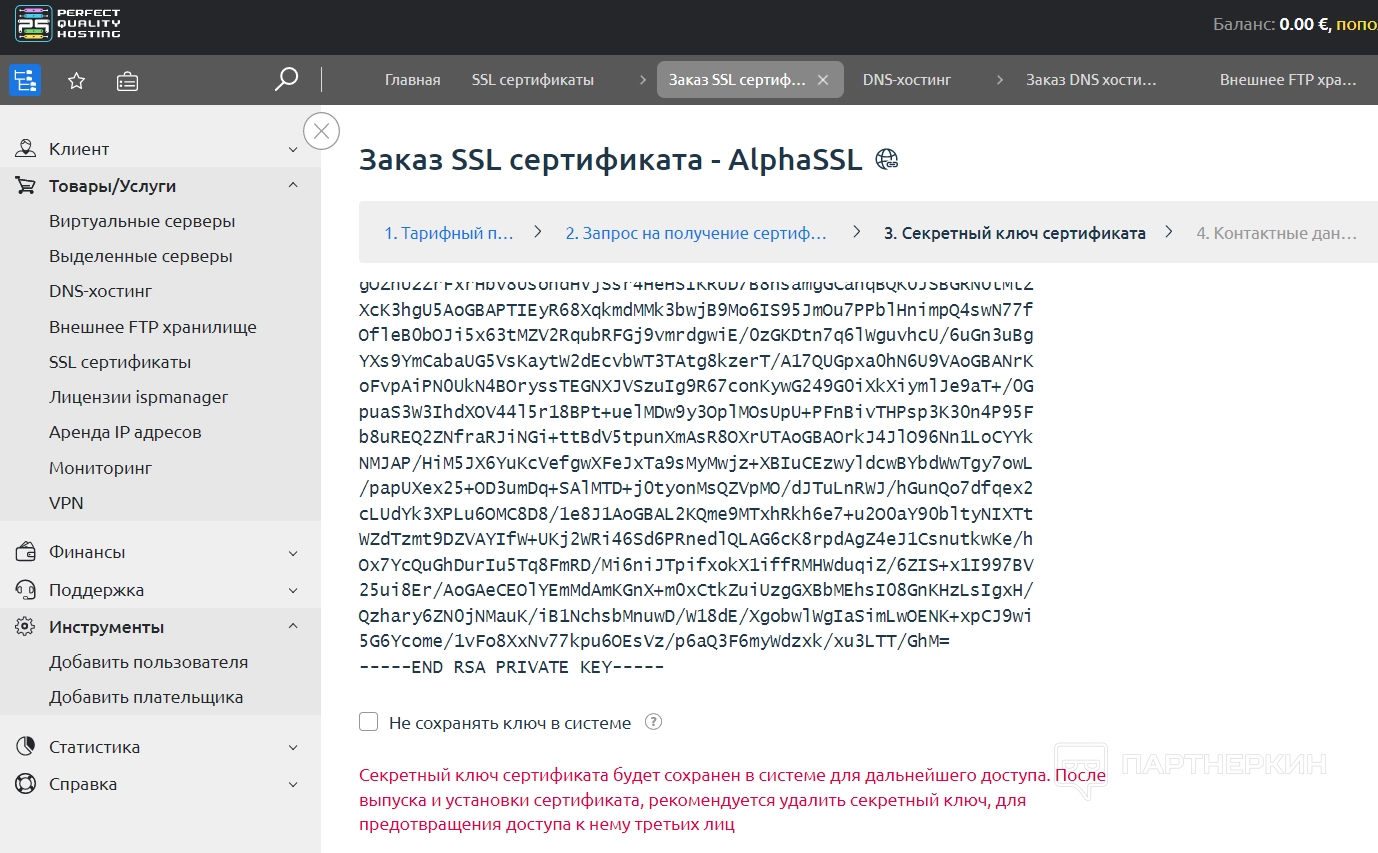
Task: Open Выделенные серверы in sidebar
Action: coord(141,256)
